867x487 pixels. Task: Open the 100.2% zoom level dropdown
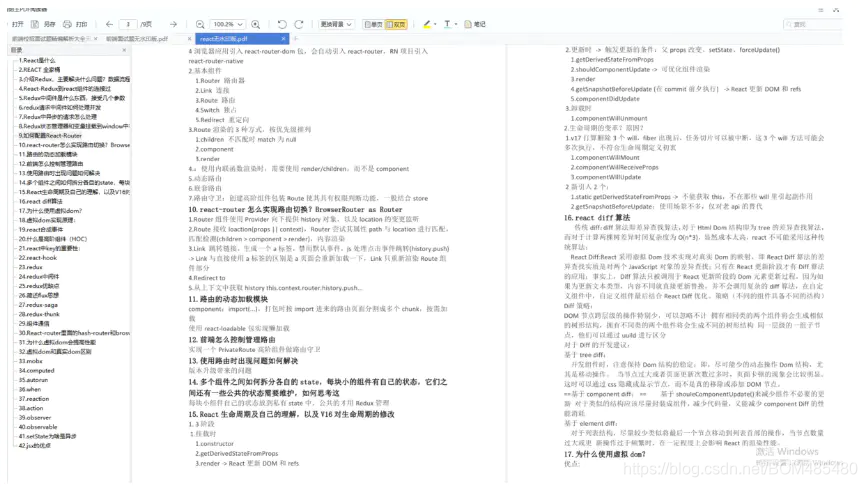click(228, 24)
